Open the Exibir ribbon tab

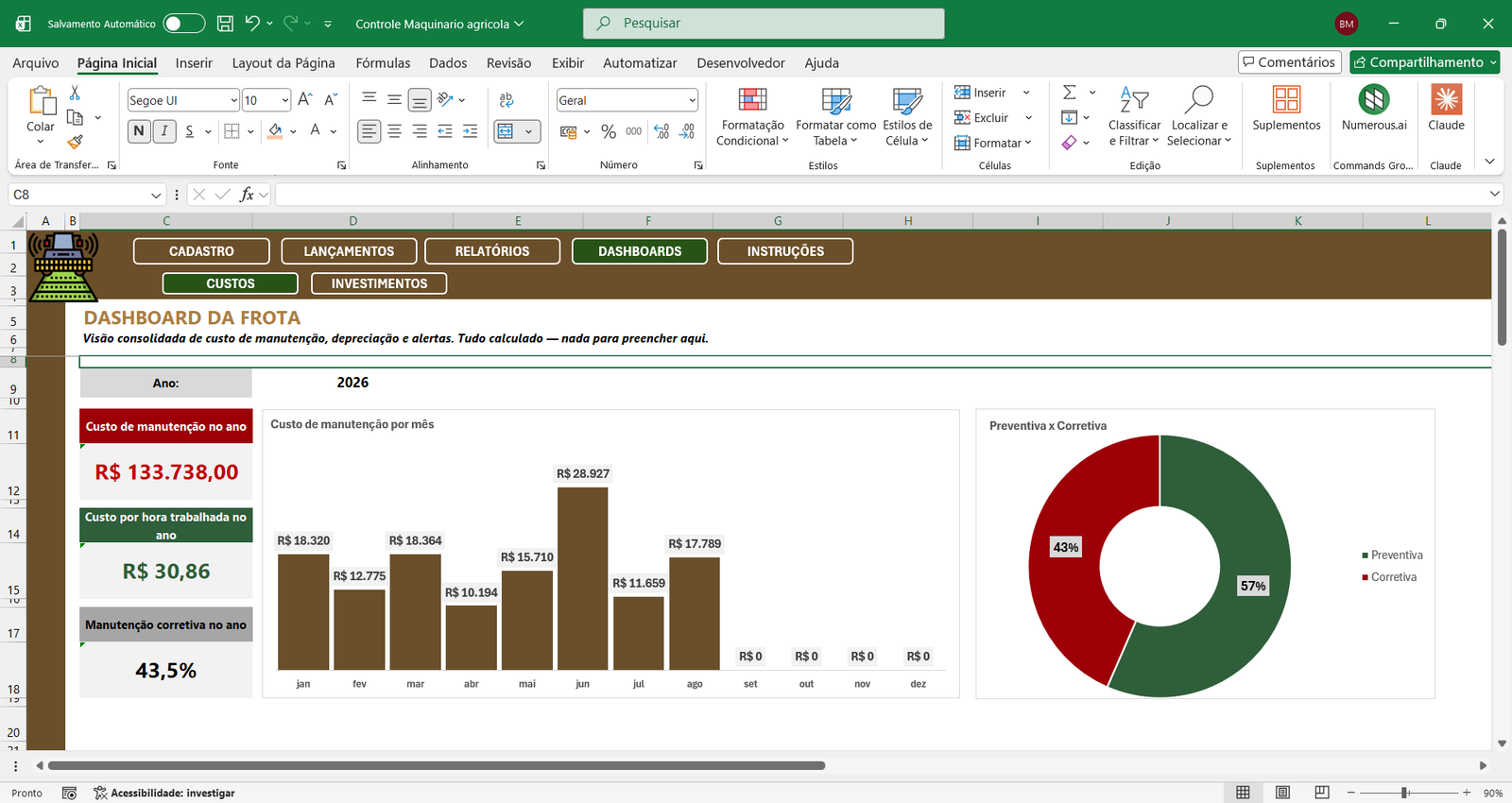tap(568, 62)
